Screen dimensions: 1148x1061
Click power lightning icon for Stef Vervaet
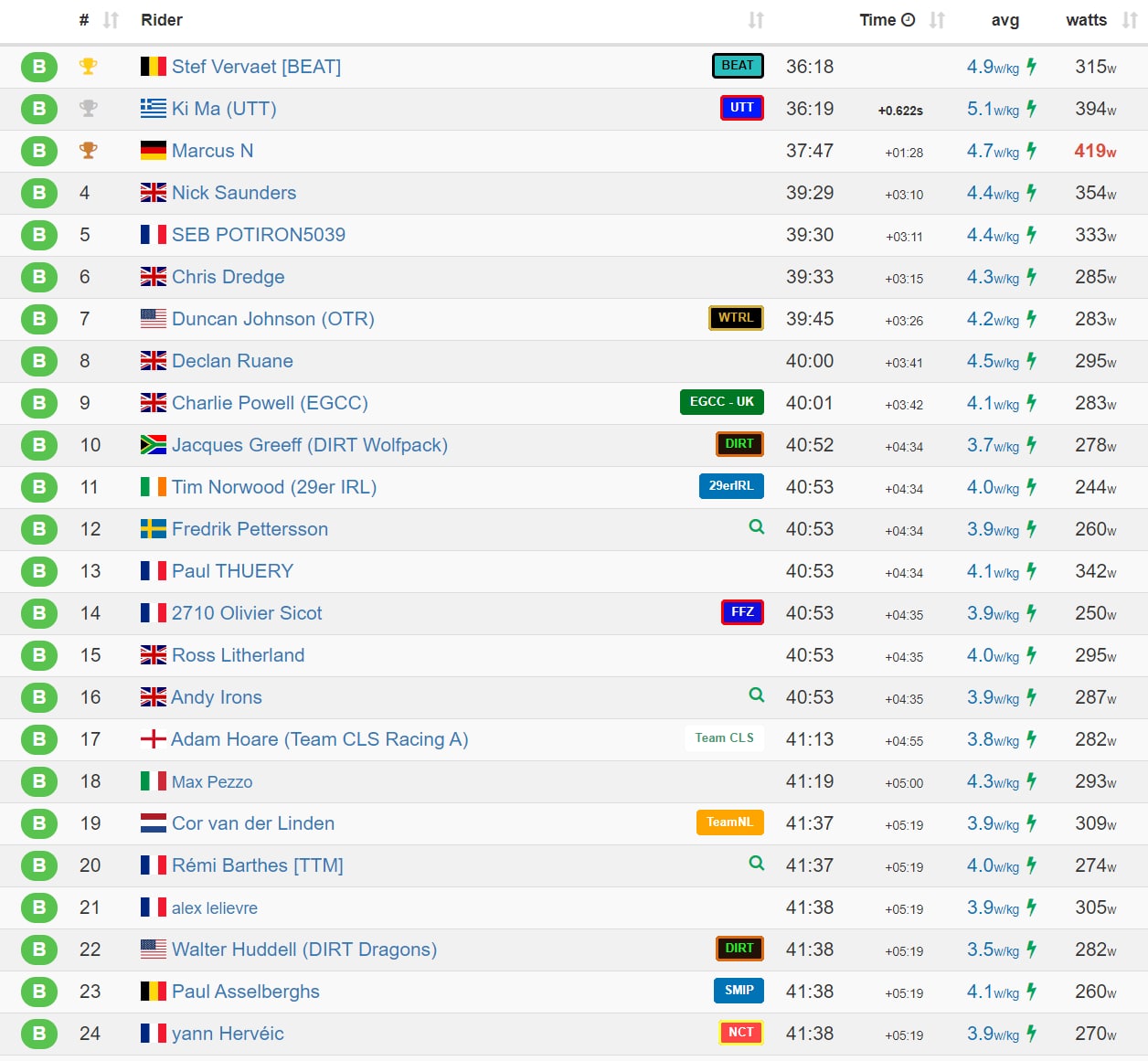coord(1031,67)
